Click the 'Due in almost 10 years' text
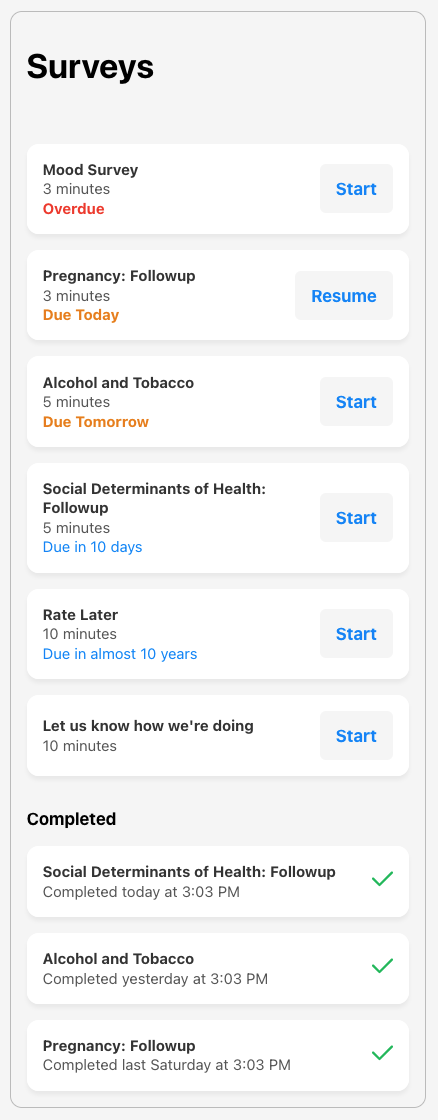Screen dimensions: 438x1120 point(120,654)
